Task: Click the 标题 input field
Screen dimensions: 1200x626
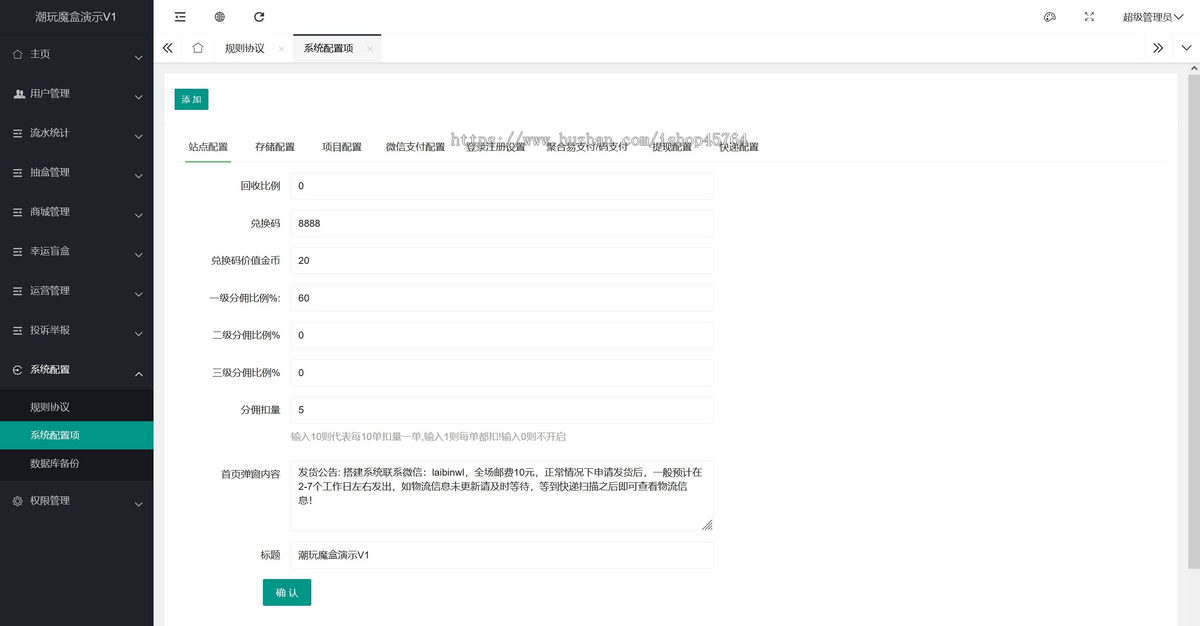Action: point(502,555)
